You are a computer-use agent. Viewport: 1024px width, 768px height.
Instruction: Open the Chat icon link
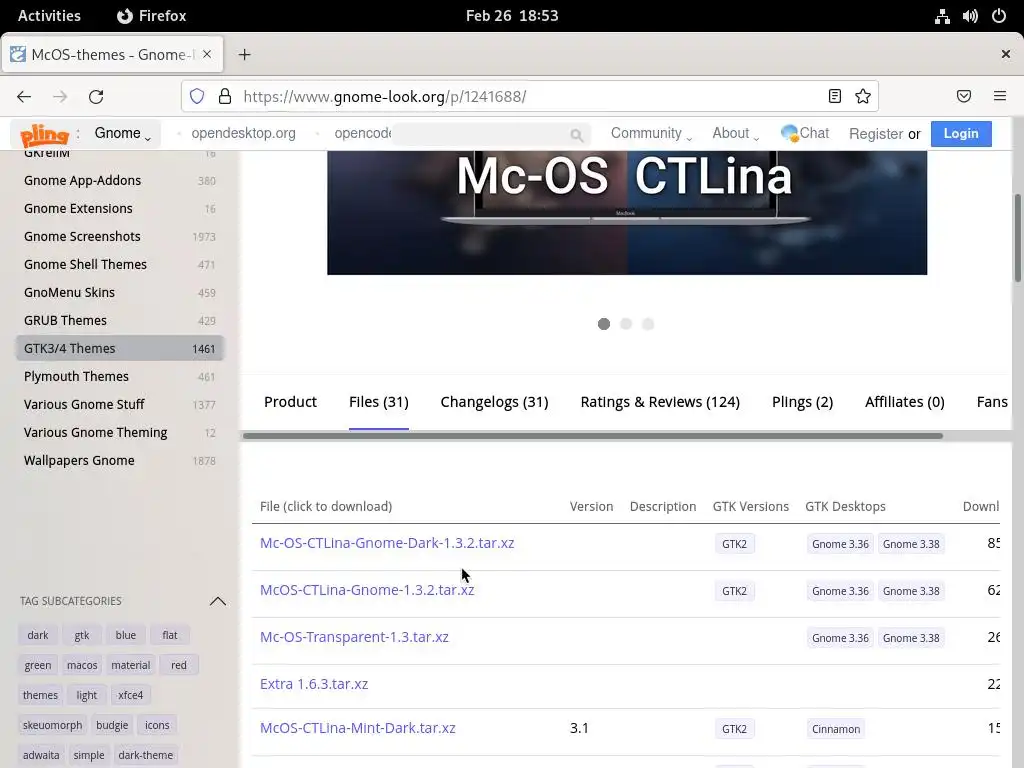pos(805,133)
